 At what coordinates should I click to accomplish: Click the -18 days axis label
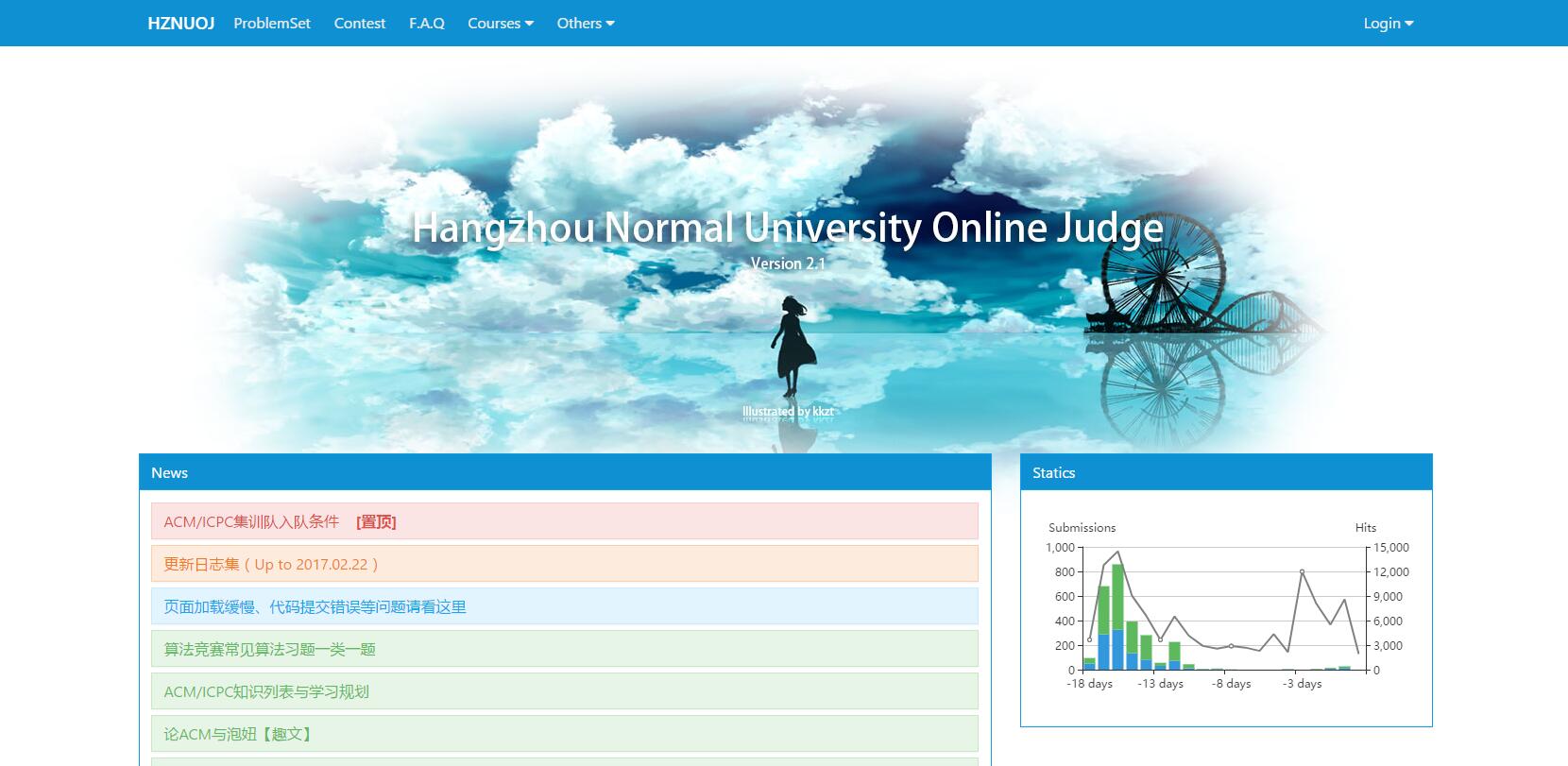pos(1090,683)
